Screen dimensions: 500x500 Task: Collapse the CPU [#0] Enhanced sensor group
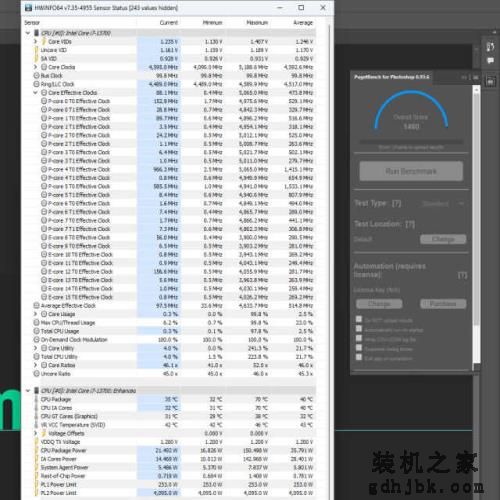click(x=28, y=391)
